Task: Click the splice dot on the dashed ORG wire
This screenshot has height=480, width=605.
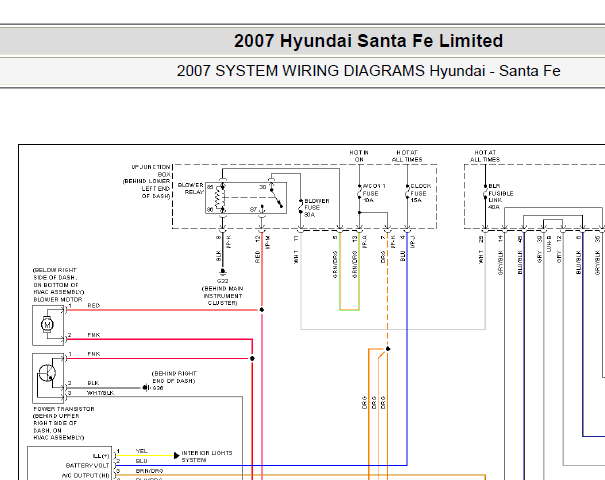Action: [388, 349]
